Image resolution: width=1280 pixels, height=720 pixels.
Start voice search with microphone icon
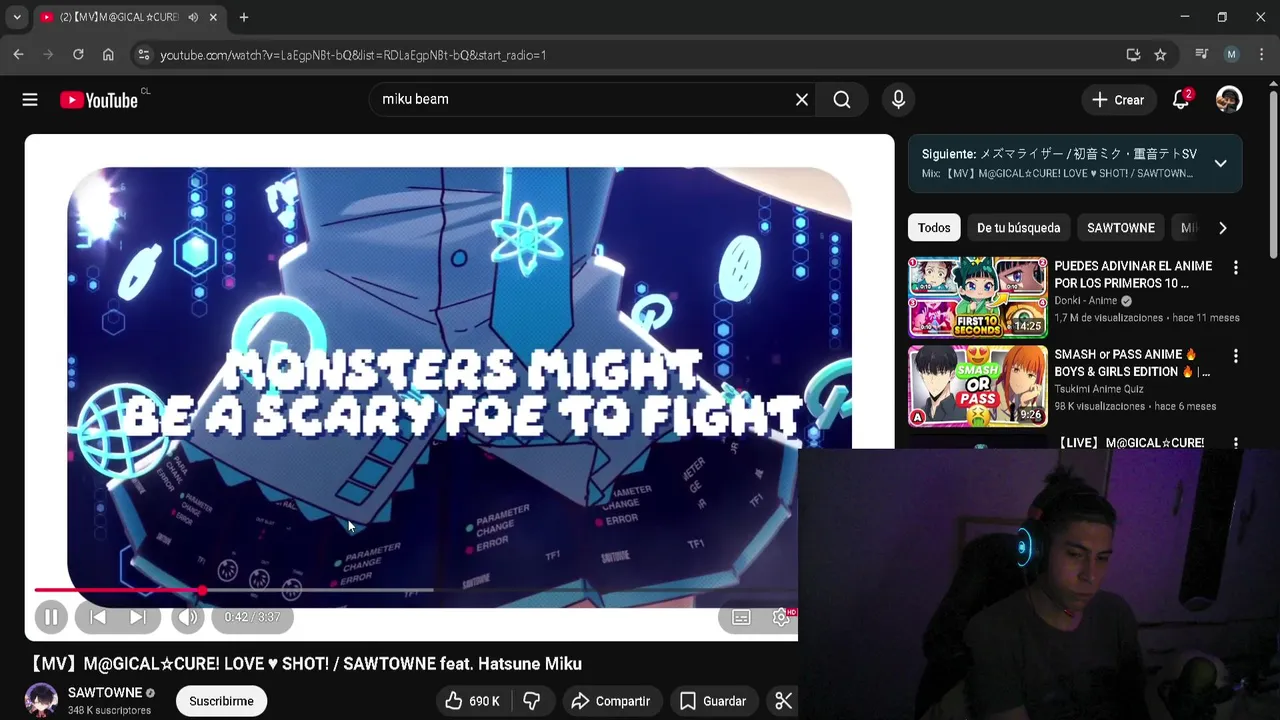pyautogui.click(x=898, y=99)
